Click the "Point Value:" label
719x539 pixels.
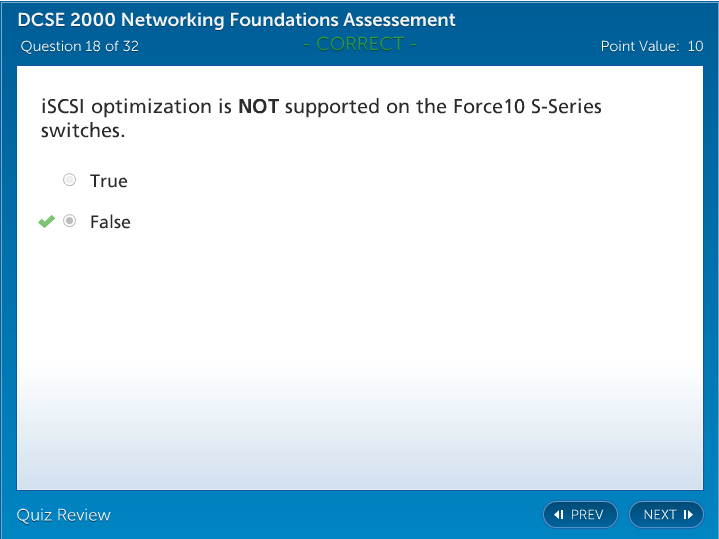[x=640, y=46]
